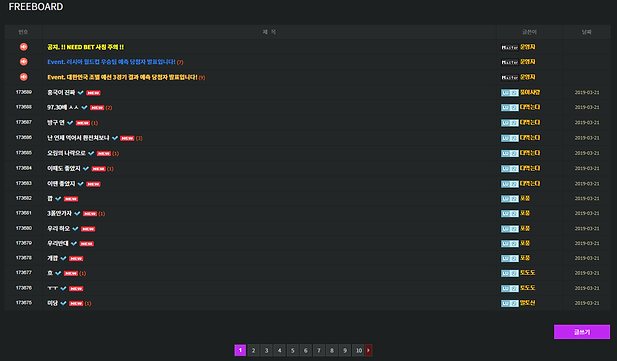
Task: Click the author name in row 173689
Action: [x=530, y=92]
